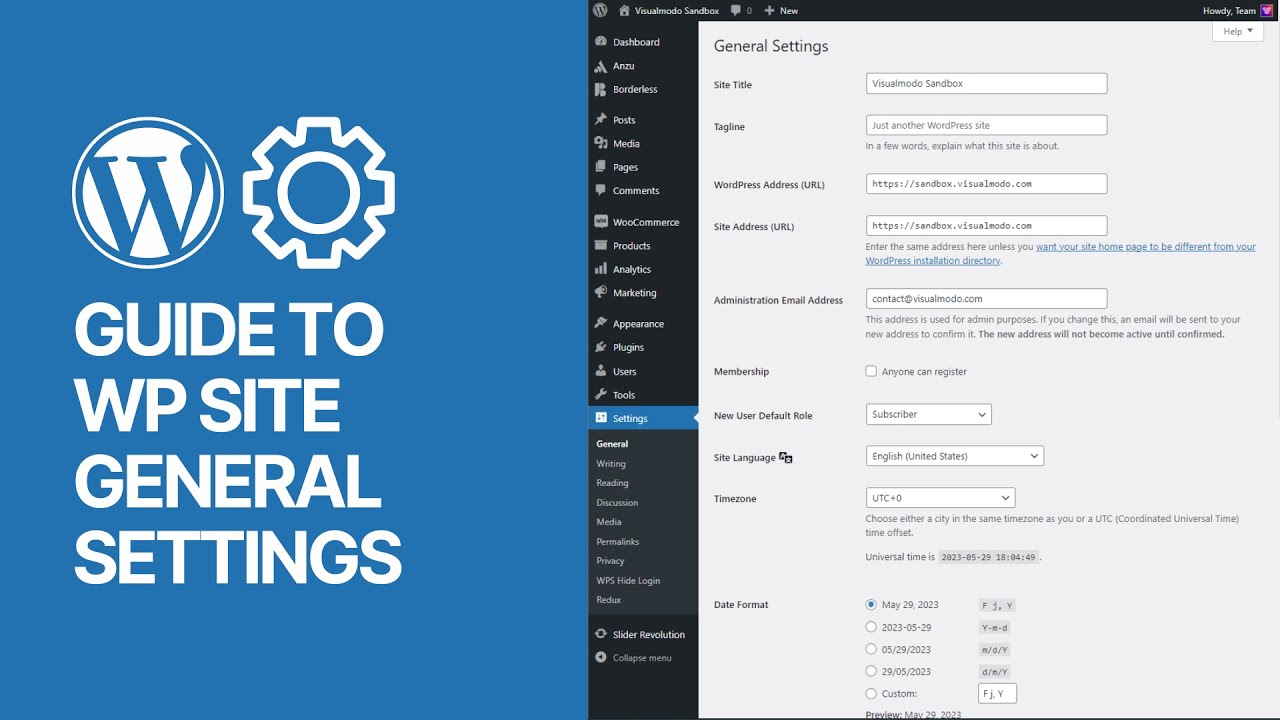Image resolution: width=1280 pixels, height=720 pixels.
Task: Click the Marketing label in sidebar
Action: [635, 293]
